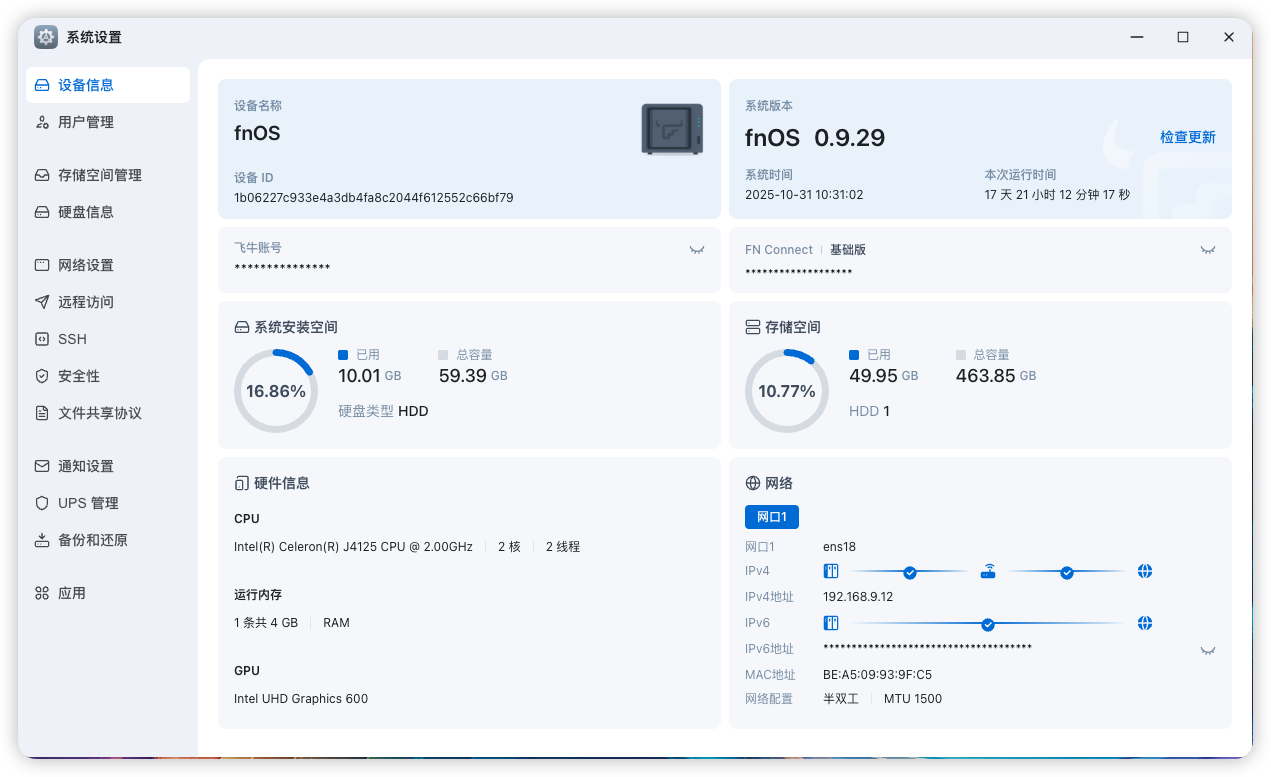Screen dimensions: 1271x777
Task: Maximize the 系统设置 window
Action: point(1183,37)
